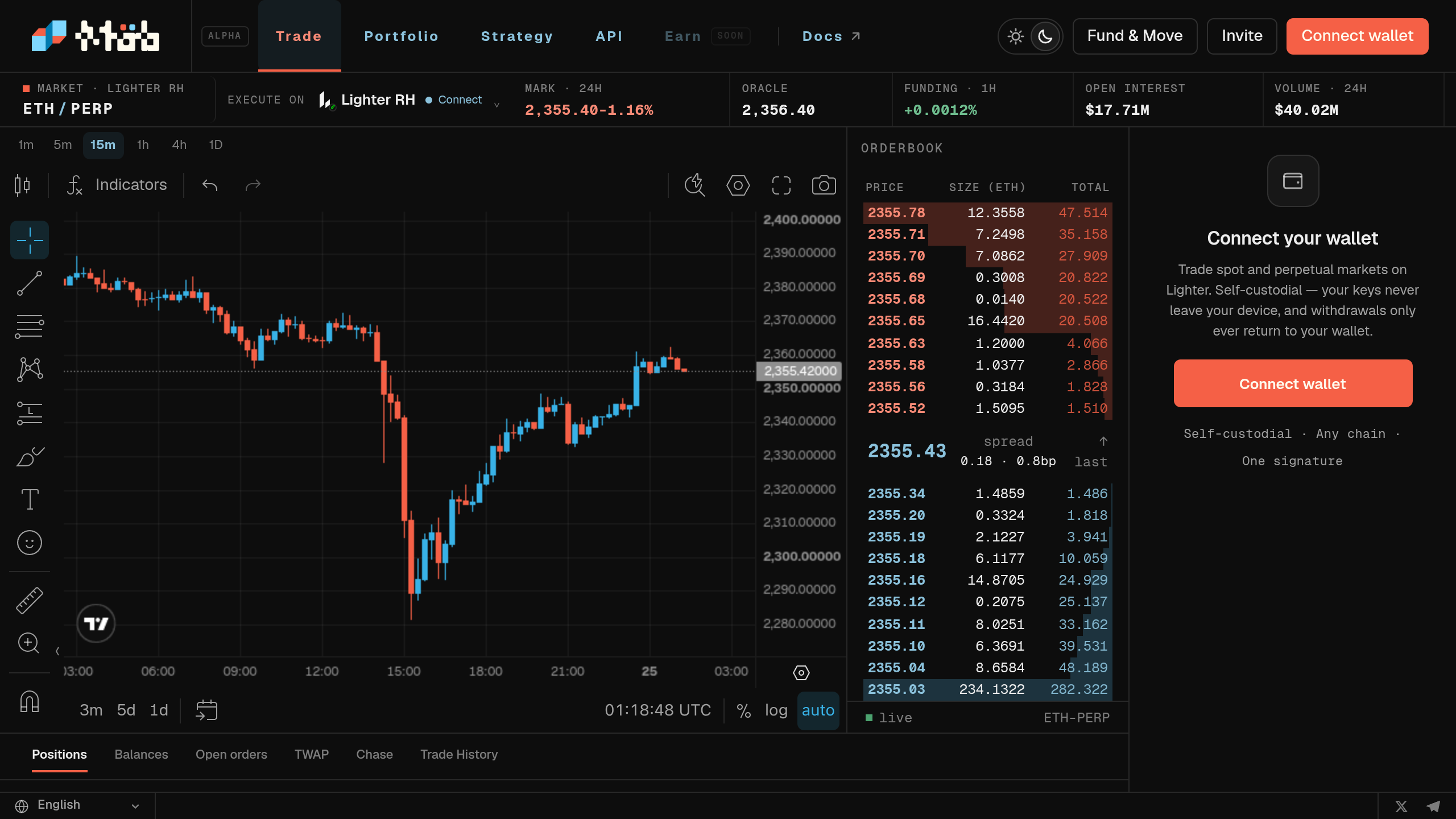Click the Invite button
1456x819 pixels.
(1242, 36)
